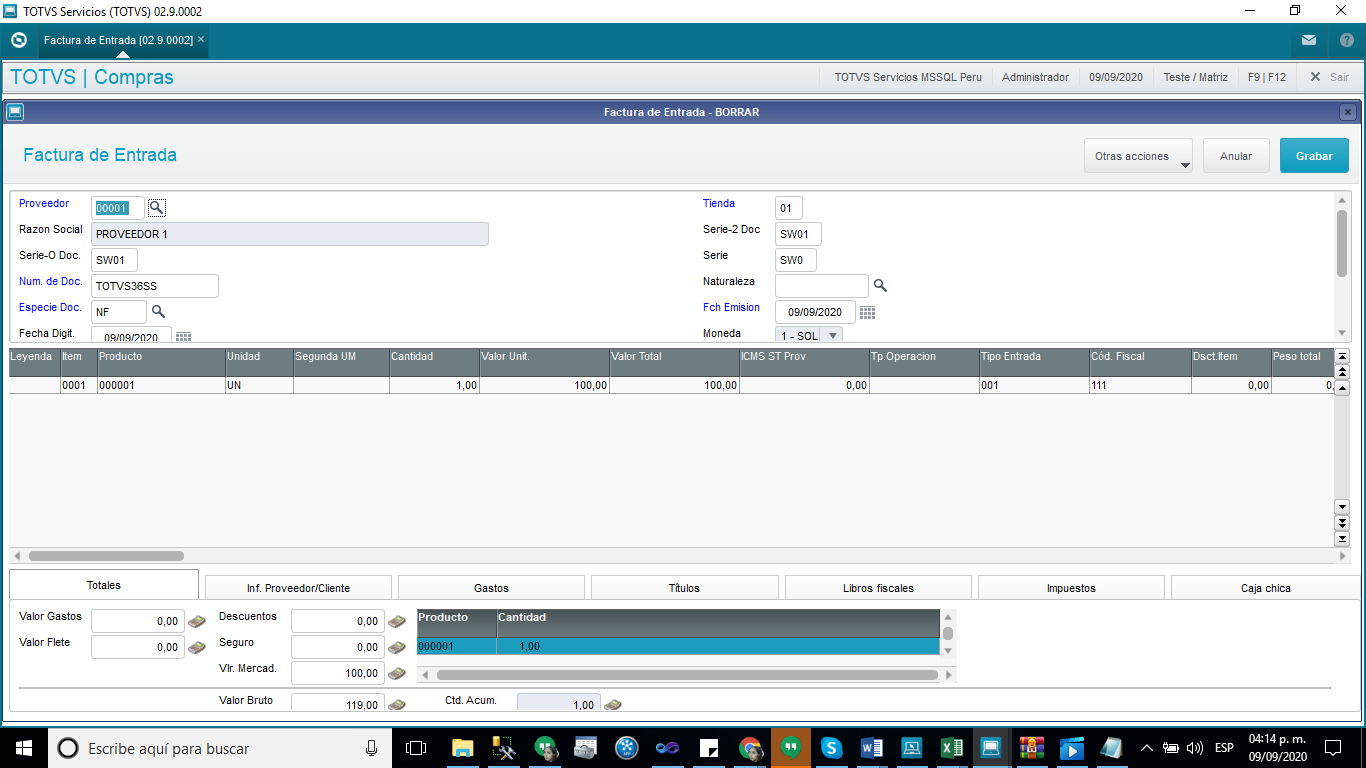Click the Sair exit button

pyautogui.click(x=1330, y=77)
